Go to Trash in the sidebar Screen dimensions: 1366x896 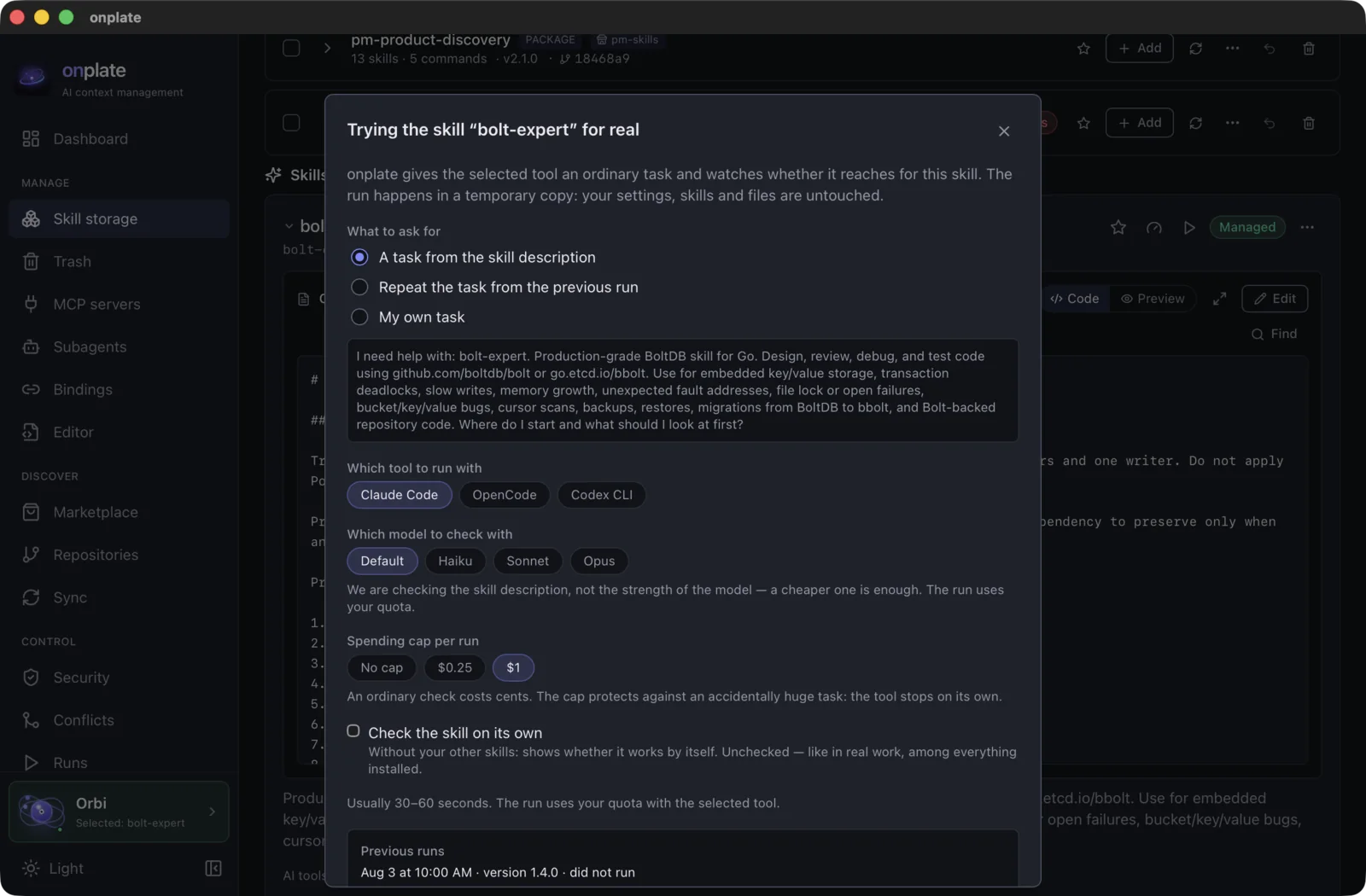(119, 262)
